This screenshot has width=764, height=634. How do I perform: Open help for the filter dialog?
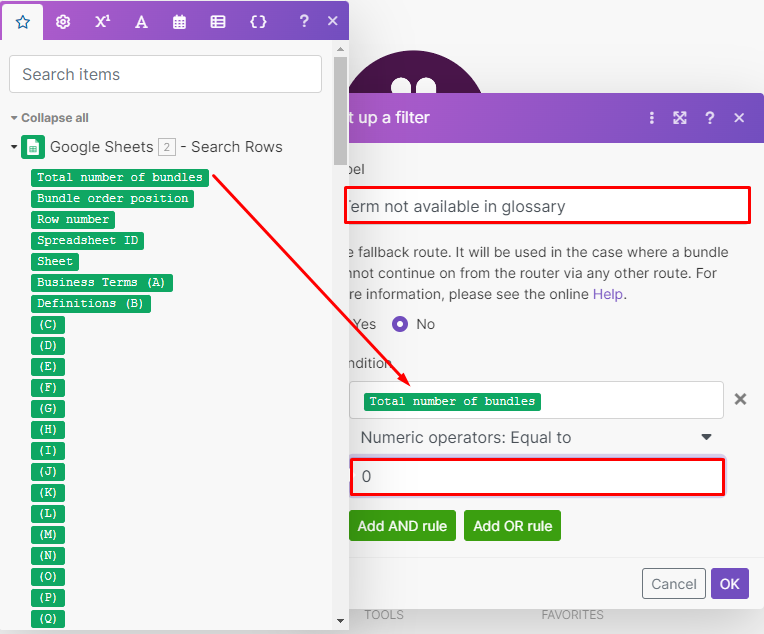click(x=709, y=117)
